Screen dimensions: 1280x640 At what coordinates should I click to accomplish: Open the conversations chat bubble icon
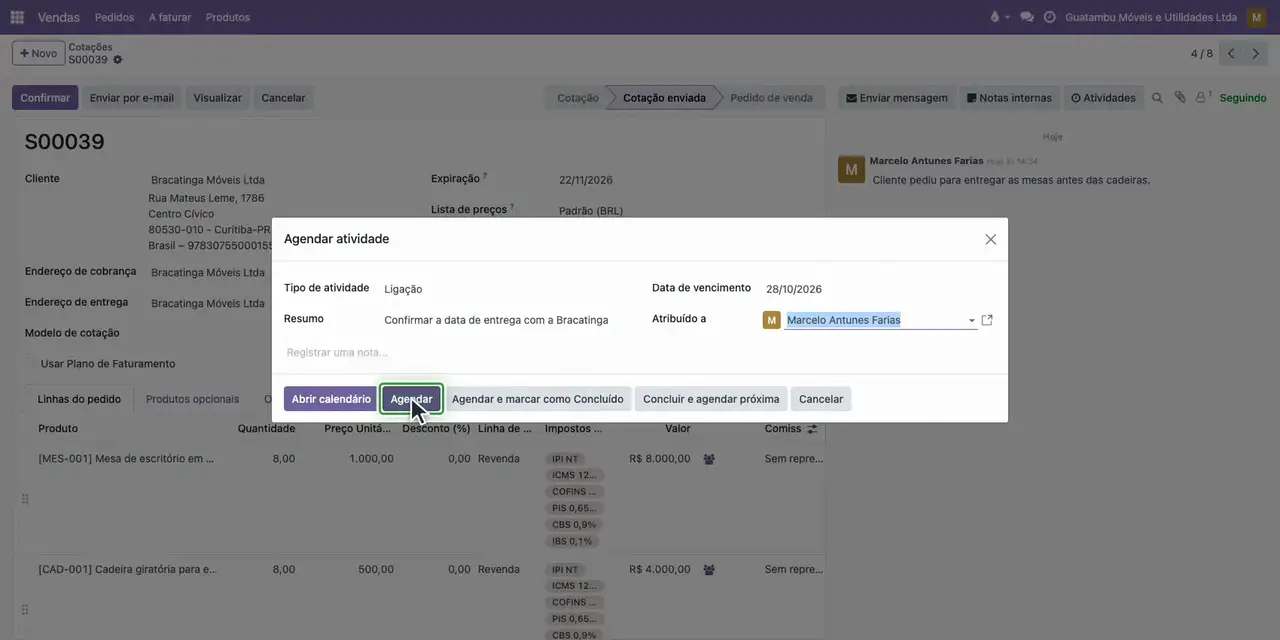pos(1026,17)
